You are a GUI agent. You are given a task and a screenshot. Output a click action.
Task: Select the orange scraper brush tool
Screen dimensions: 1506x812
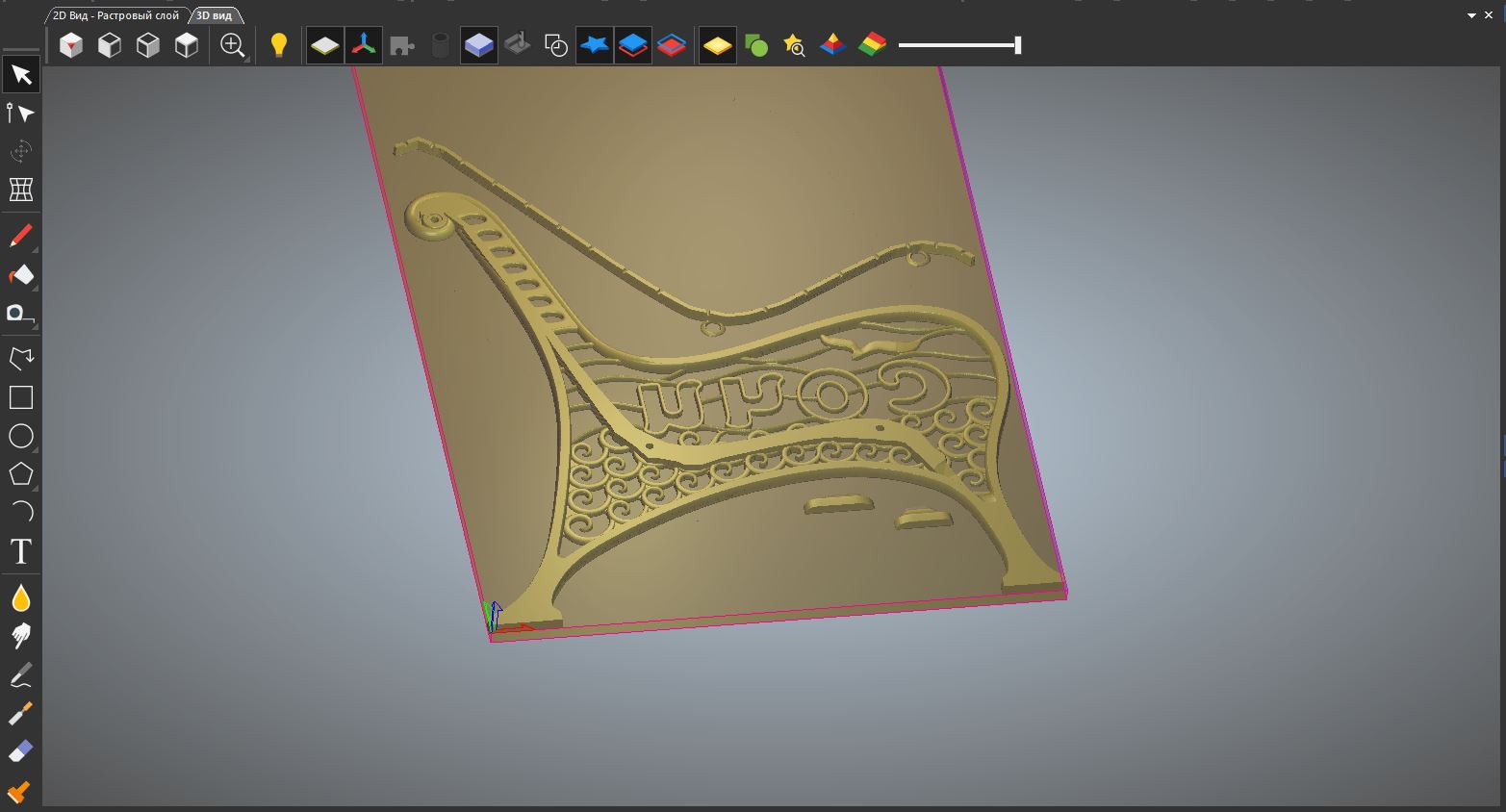pyautogui.click(x=21, y=791)
